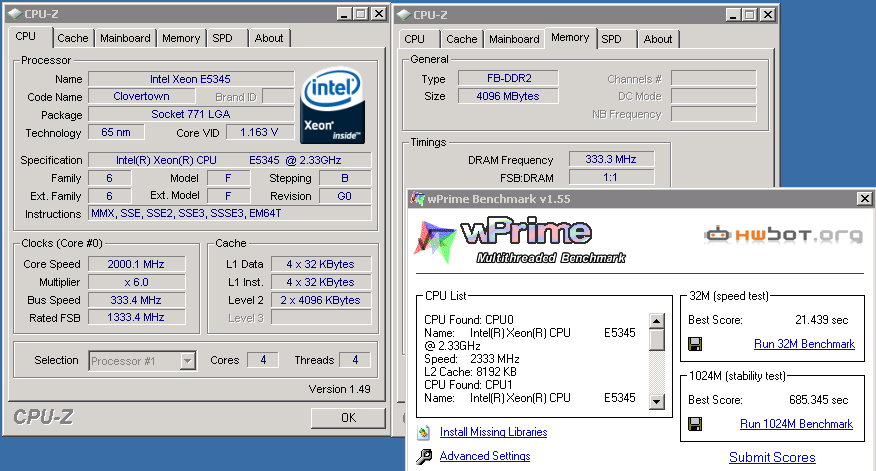Switch to CPU tab in right CPU-Z window
The image size is (876, 471).
pos(415,39)
